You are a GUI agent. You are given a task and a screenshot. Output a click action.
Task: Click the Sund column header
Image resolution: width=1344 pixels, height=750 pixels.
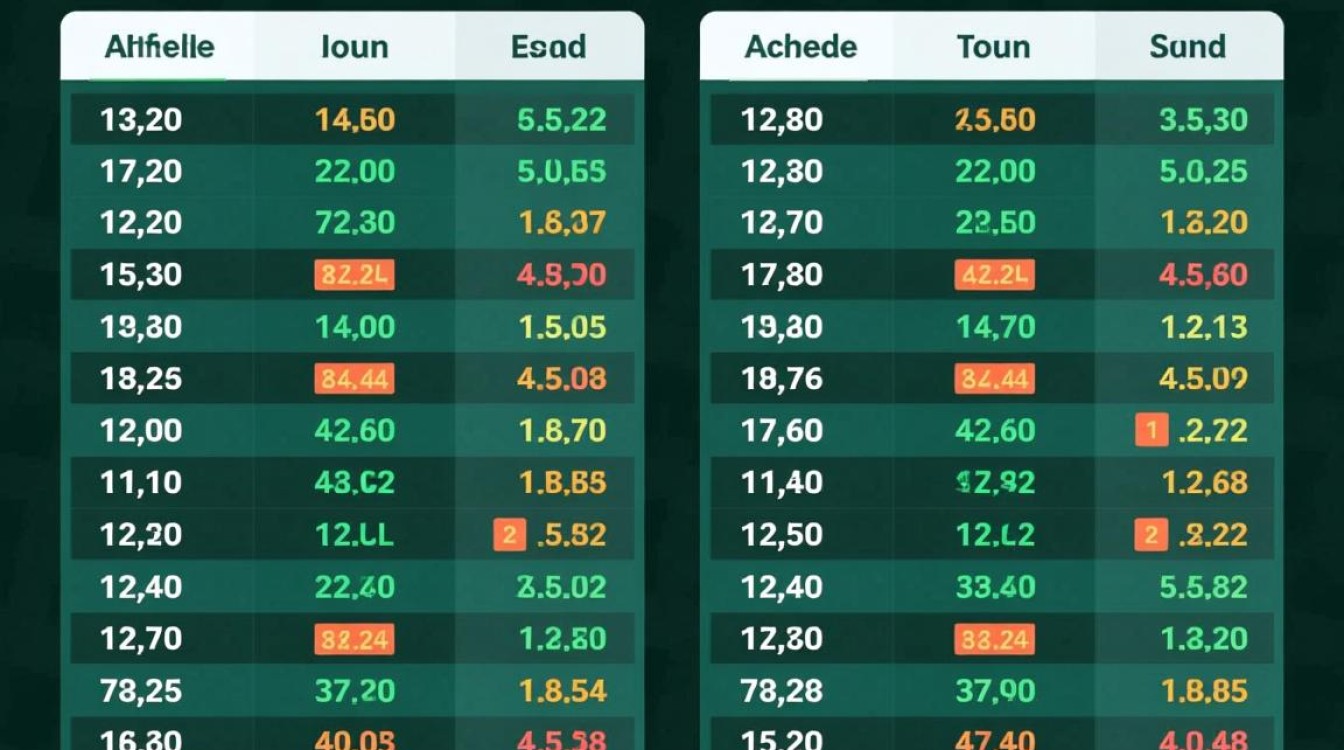click(1187, 47)
